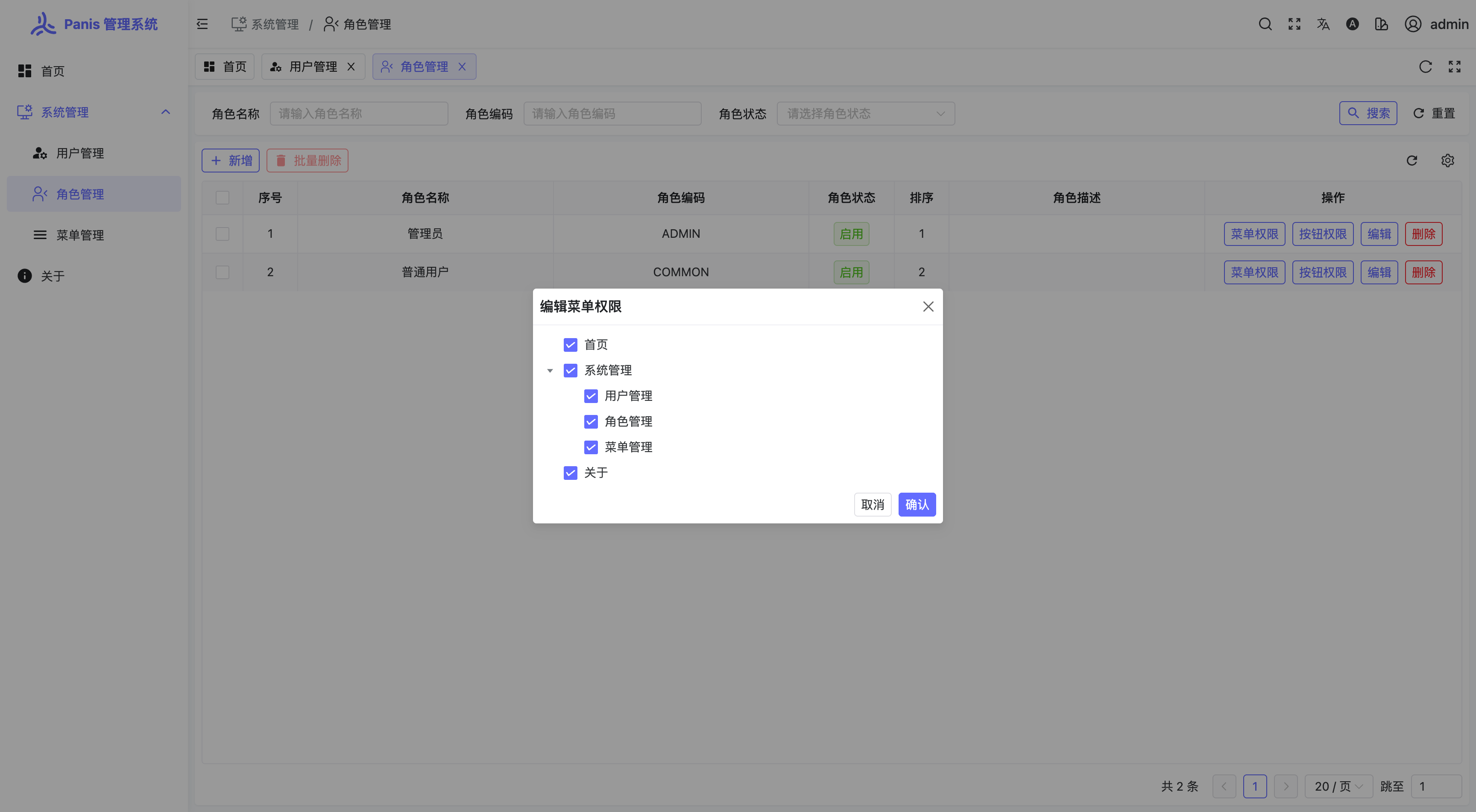Refresh the current tab page icon
The width and height of the screenshot is (1476, 812).
[x=1425, y=67]
